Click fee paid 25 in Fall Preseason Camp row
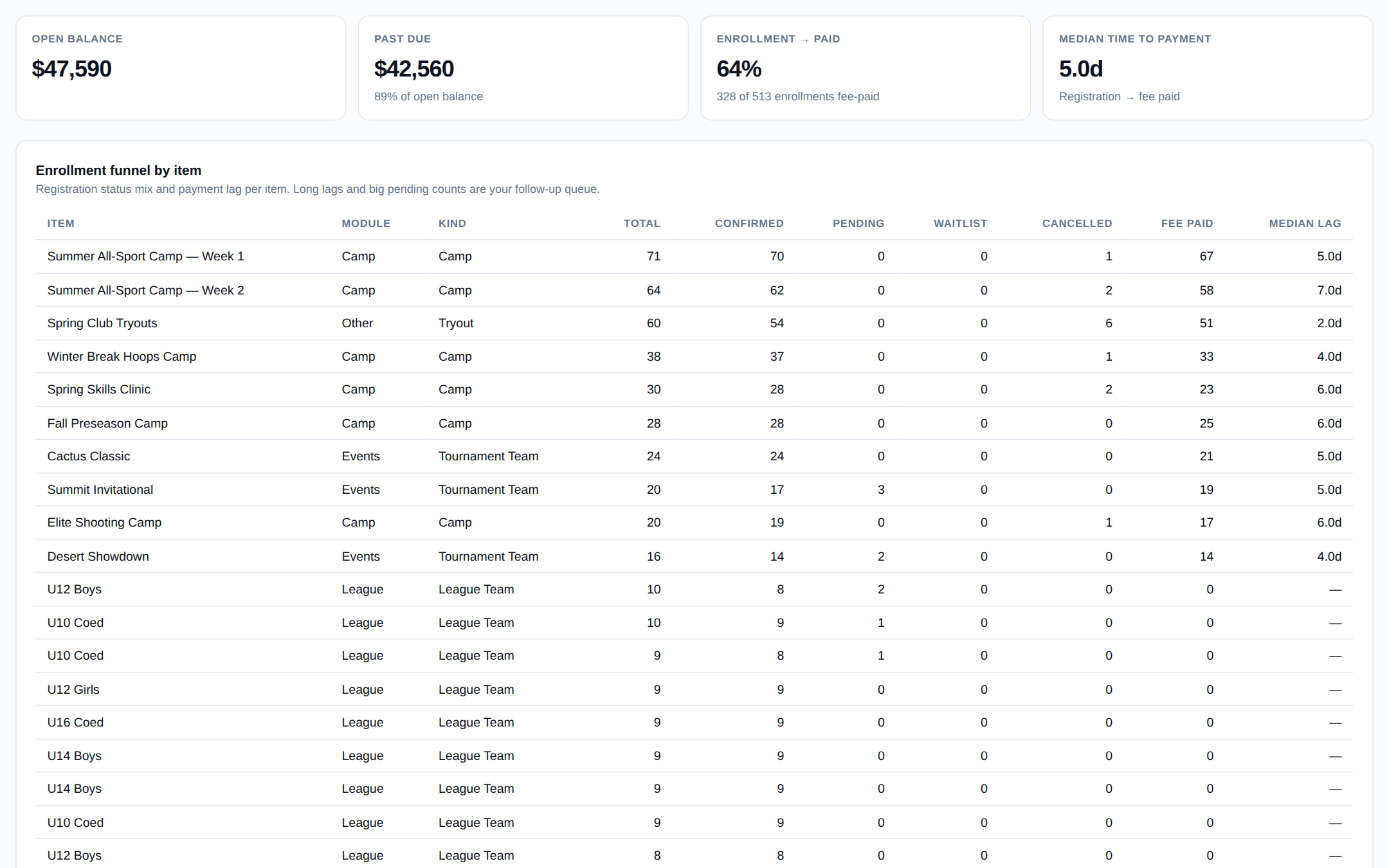 (x=1206, y=424)
